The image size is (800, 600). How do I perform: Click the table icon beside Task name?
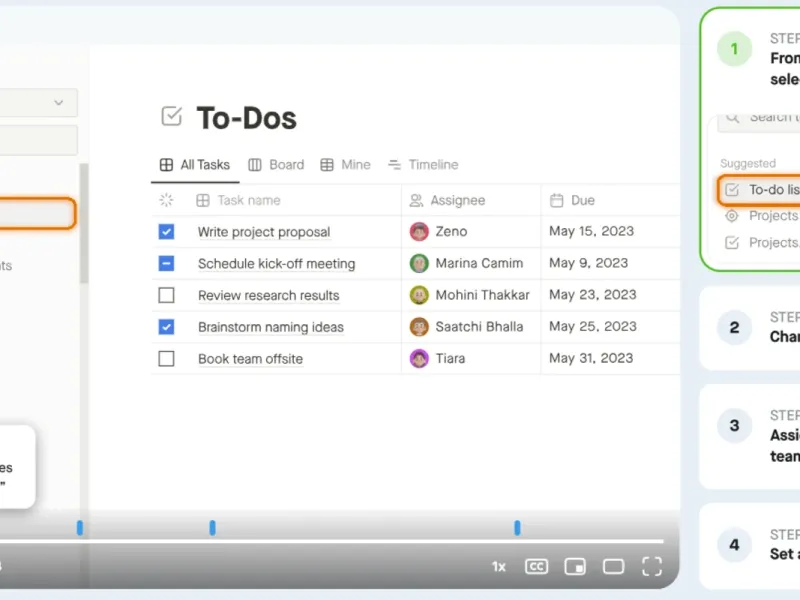(x=203, y=201)
